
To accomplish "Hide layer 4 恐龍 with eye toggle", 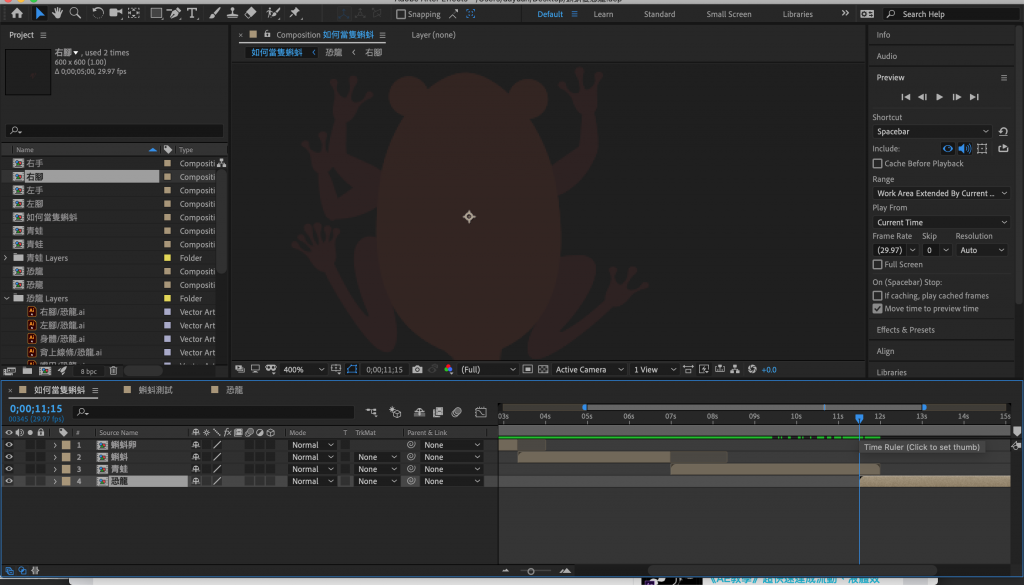I will pyautogui.click(x=9, y=481).
